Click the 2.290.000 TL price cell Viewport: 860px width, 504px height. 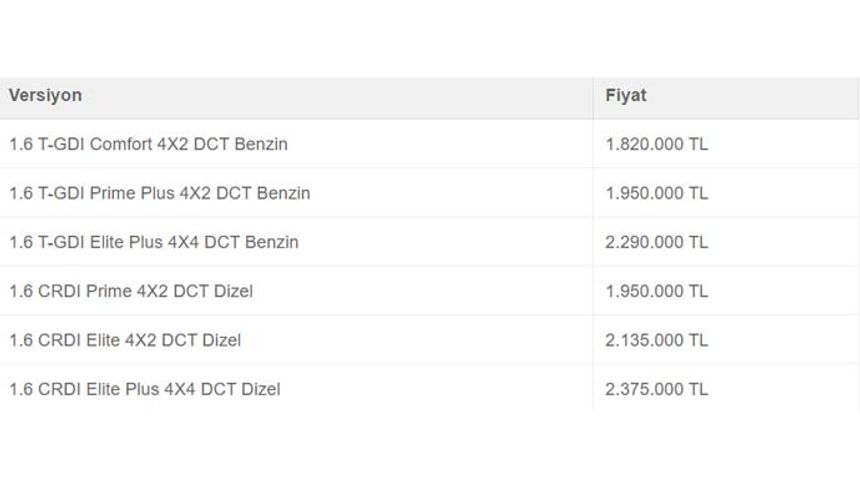click(657, 242)
